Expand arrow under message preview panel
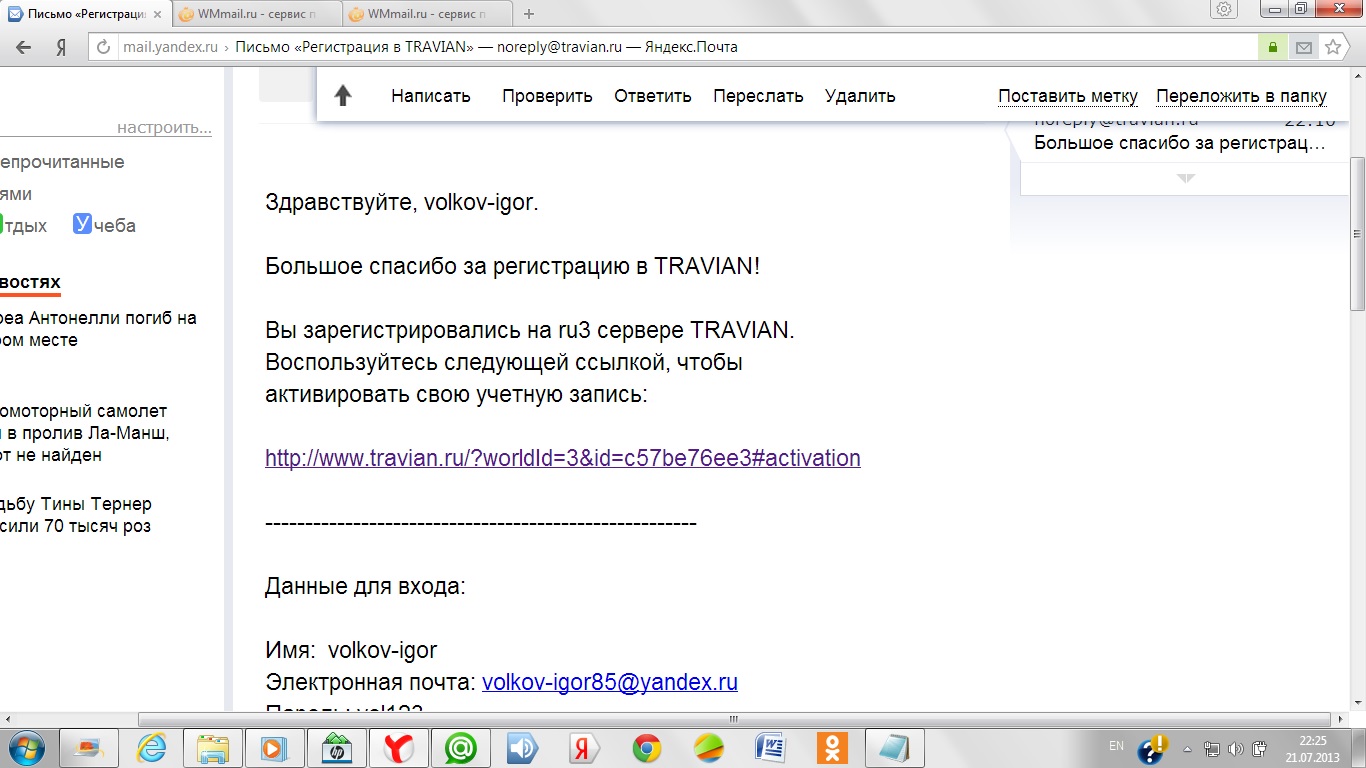Screen dimensions: 1366x768 (x=1186, y=178)
